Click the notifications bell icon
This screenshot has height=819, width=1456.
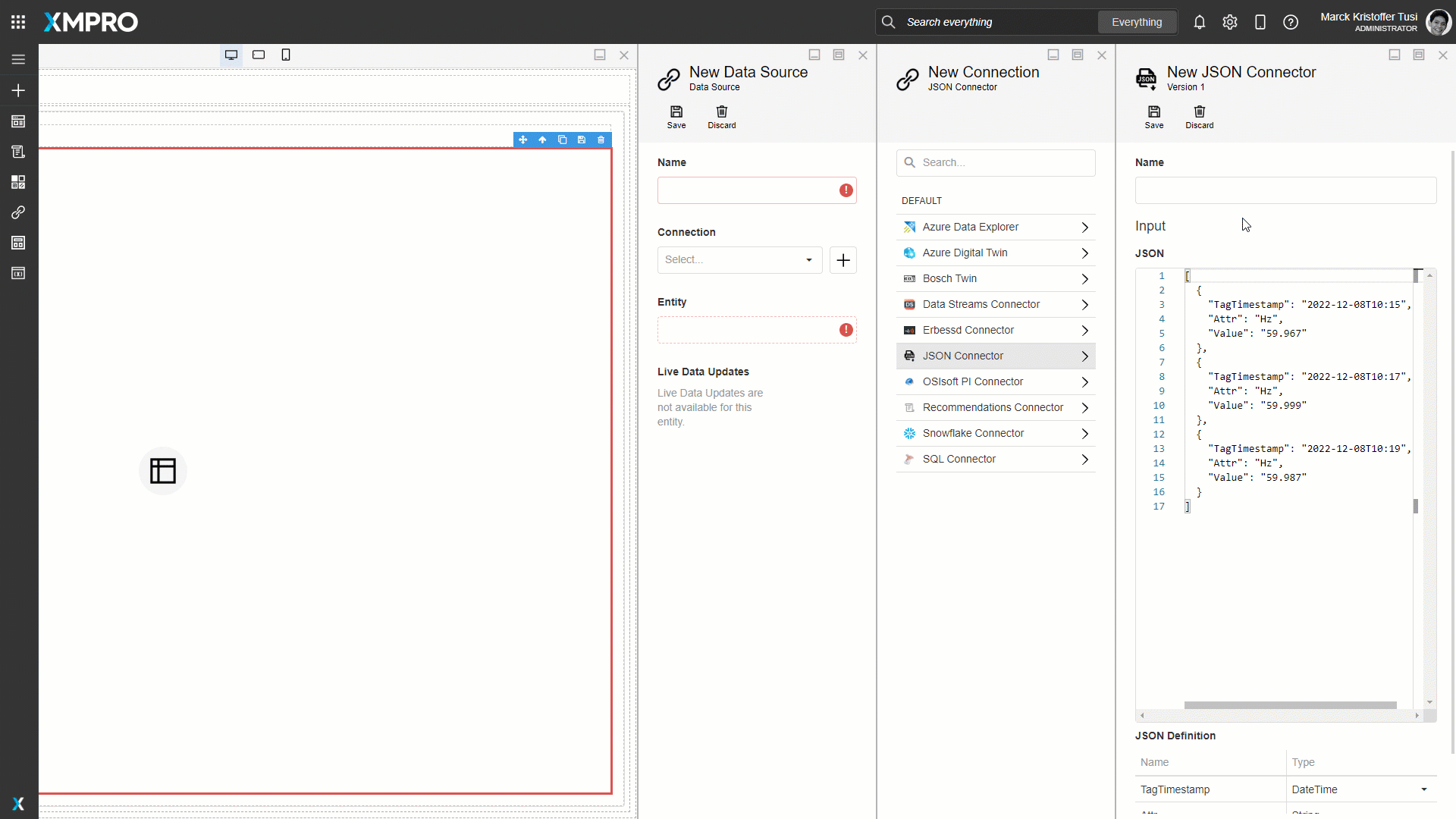point(1199,22)
